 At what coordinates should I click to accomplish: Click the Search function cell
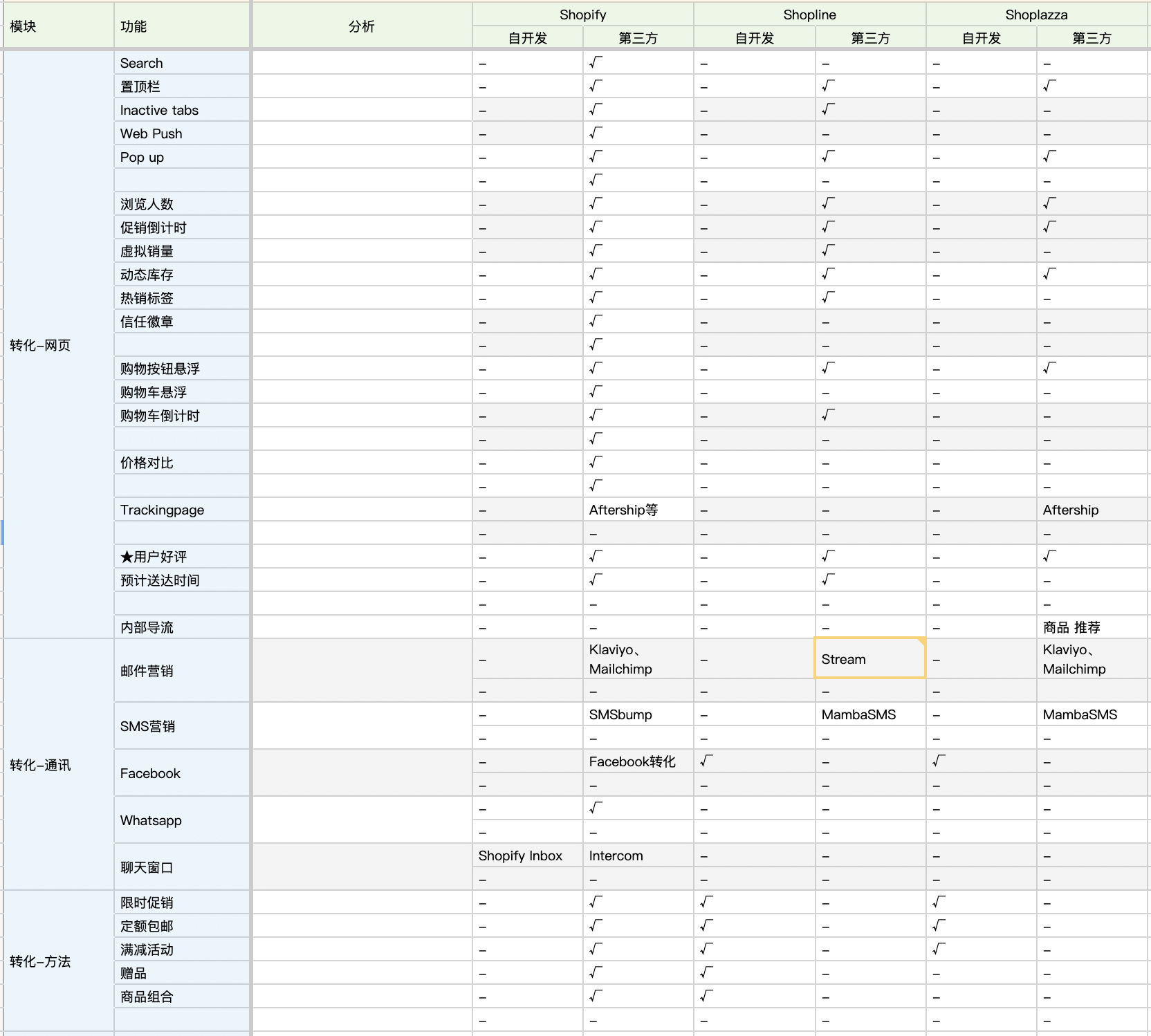[x=181, y=63]
